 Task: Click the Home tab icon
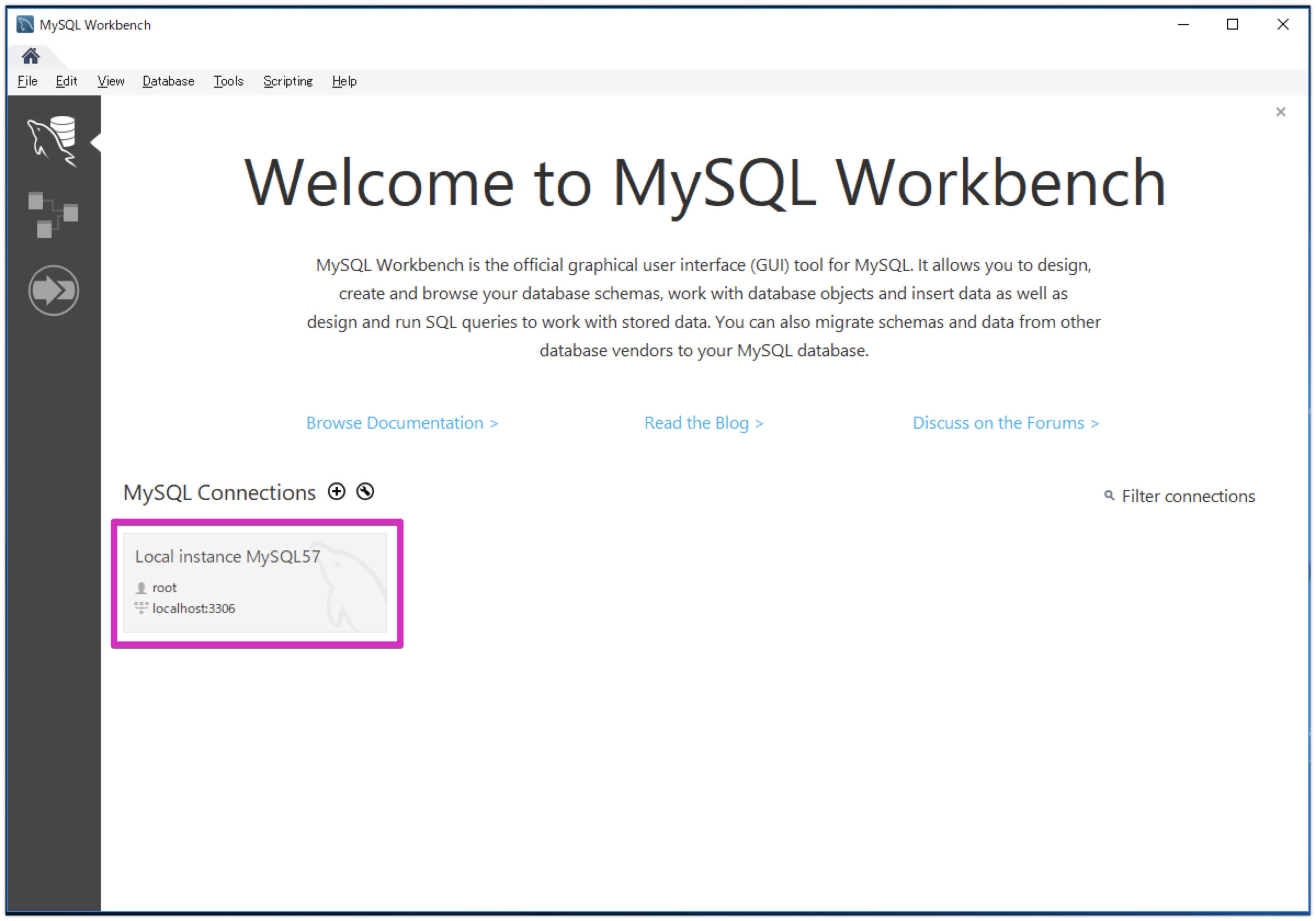point(30,55)
